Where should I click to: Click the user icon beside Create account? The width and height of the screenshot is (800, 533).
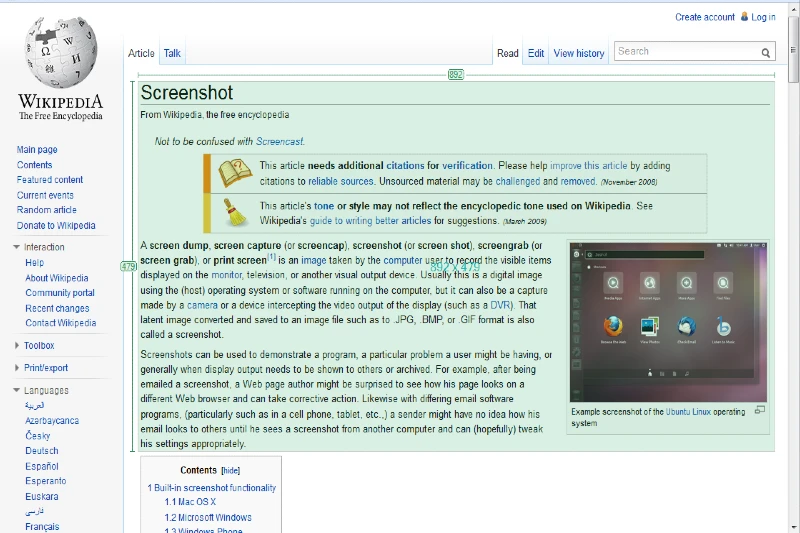click(743, 17)
